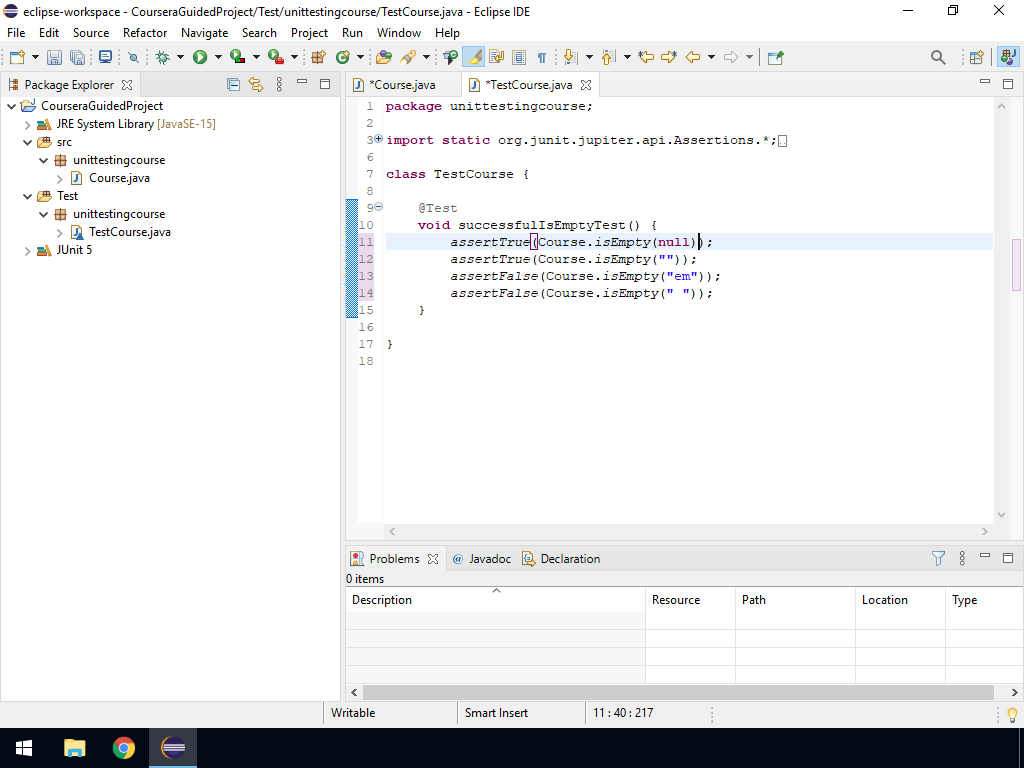The height and width of the screenshot is (768, 1024).
Task: Switch to the Course.java editor tab
Action: 403,85
